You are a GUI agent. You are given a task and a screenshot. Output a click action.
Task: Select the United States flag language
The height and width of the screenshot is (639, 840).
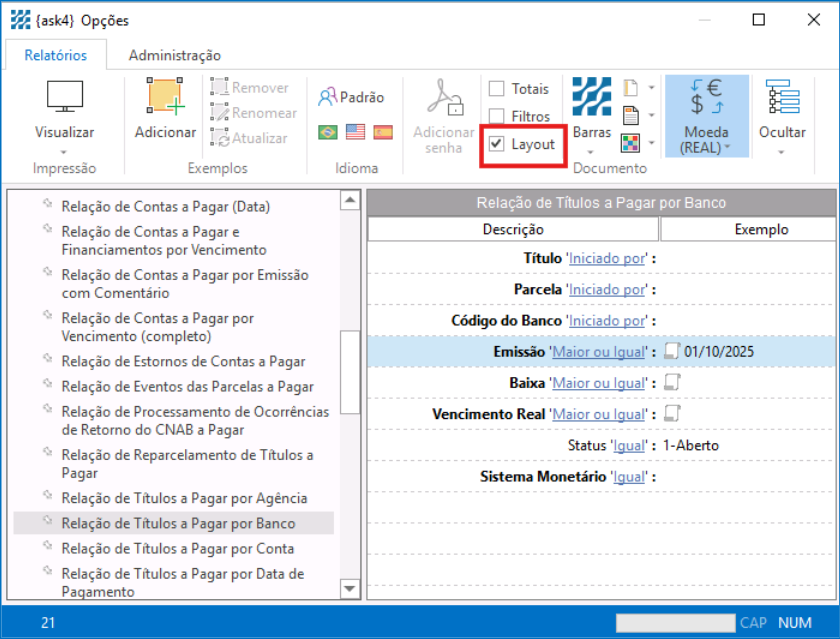[x=355, y=132]
